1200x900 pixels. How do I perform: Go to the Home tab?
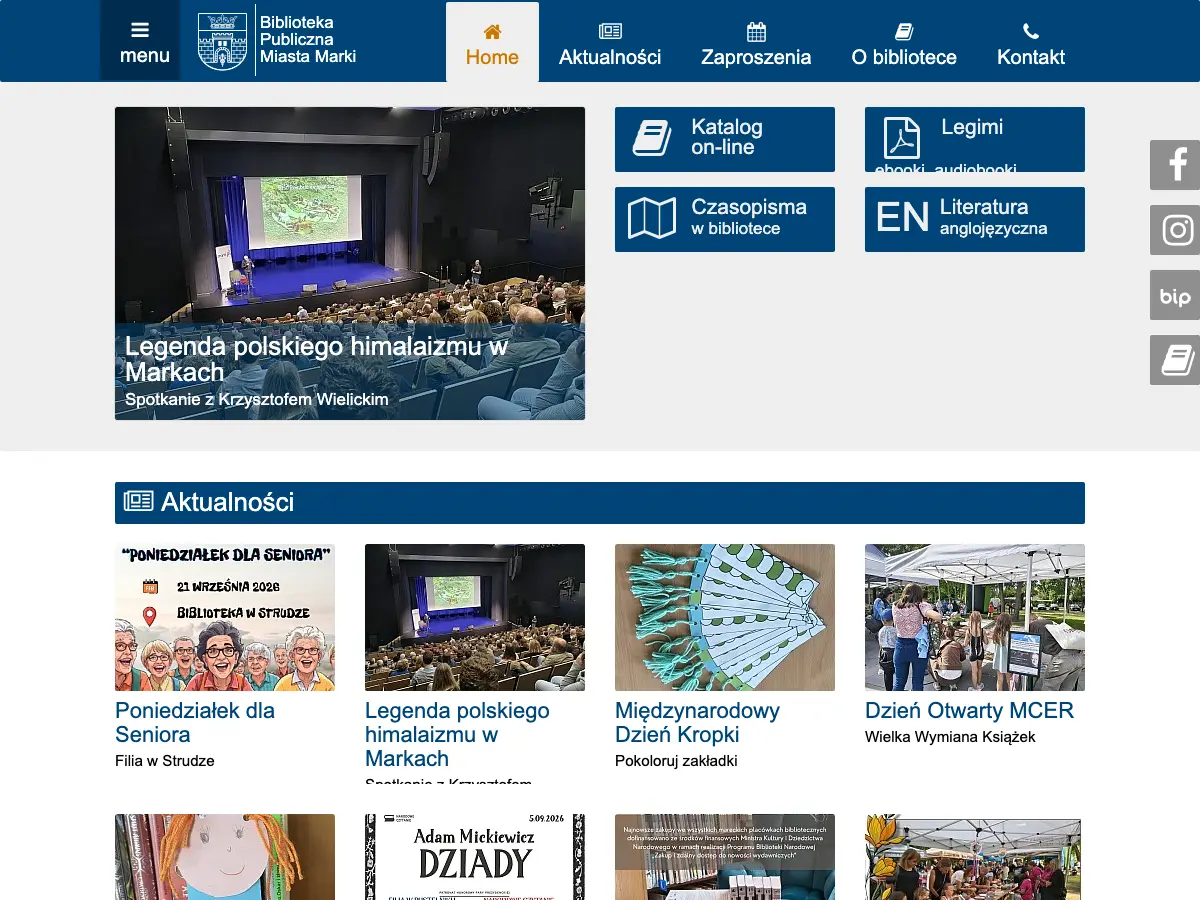[x=492, y=42]
